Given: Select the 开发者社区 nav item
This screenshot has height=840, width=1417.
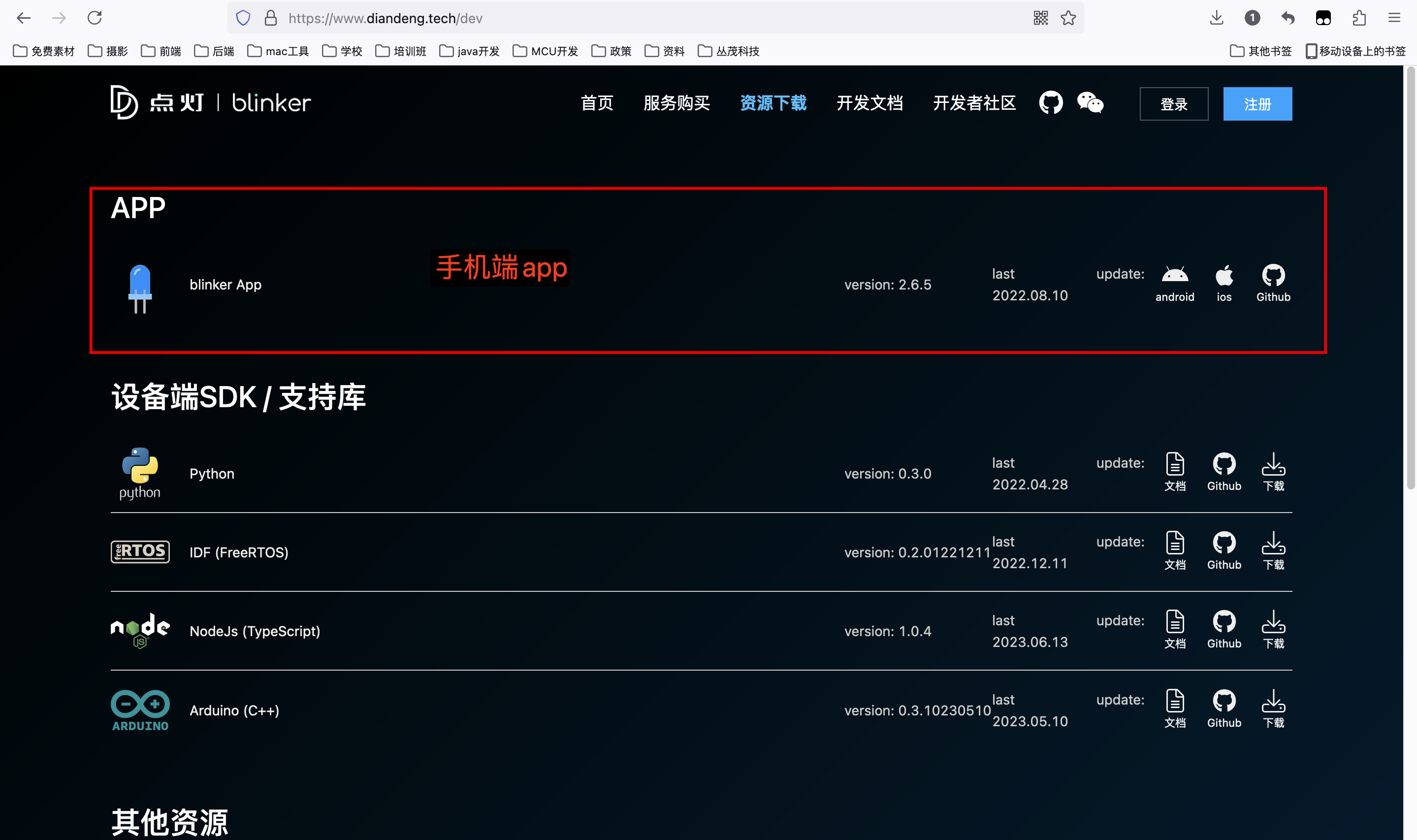Looking at the screenshot, I should [974, 102].
